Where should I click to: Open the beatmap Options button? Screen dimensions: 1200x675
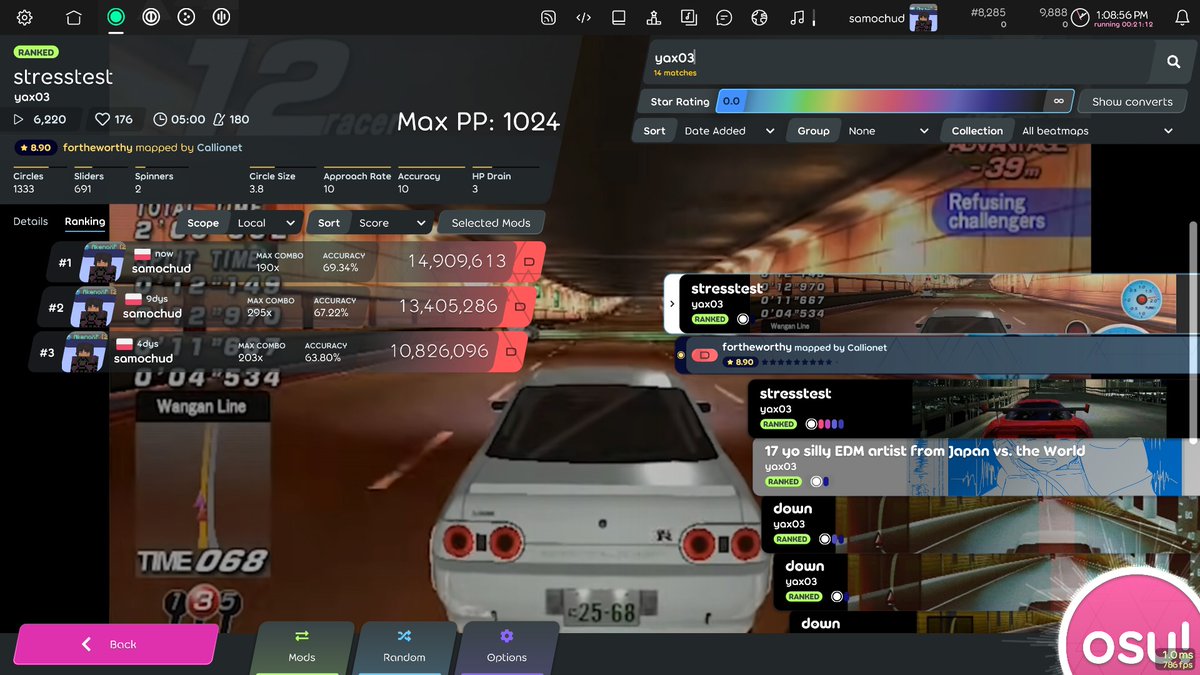coord(507,646)
